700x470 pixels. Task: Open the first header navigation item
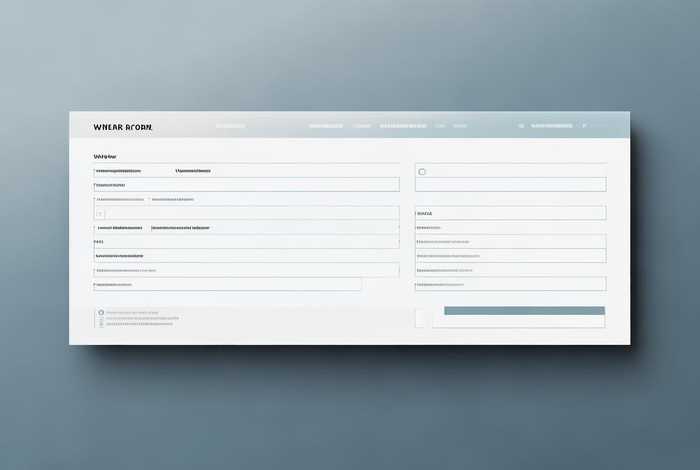[x=230, y=127]
